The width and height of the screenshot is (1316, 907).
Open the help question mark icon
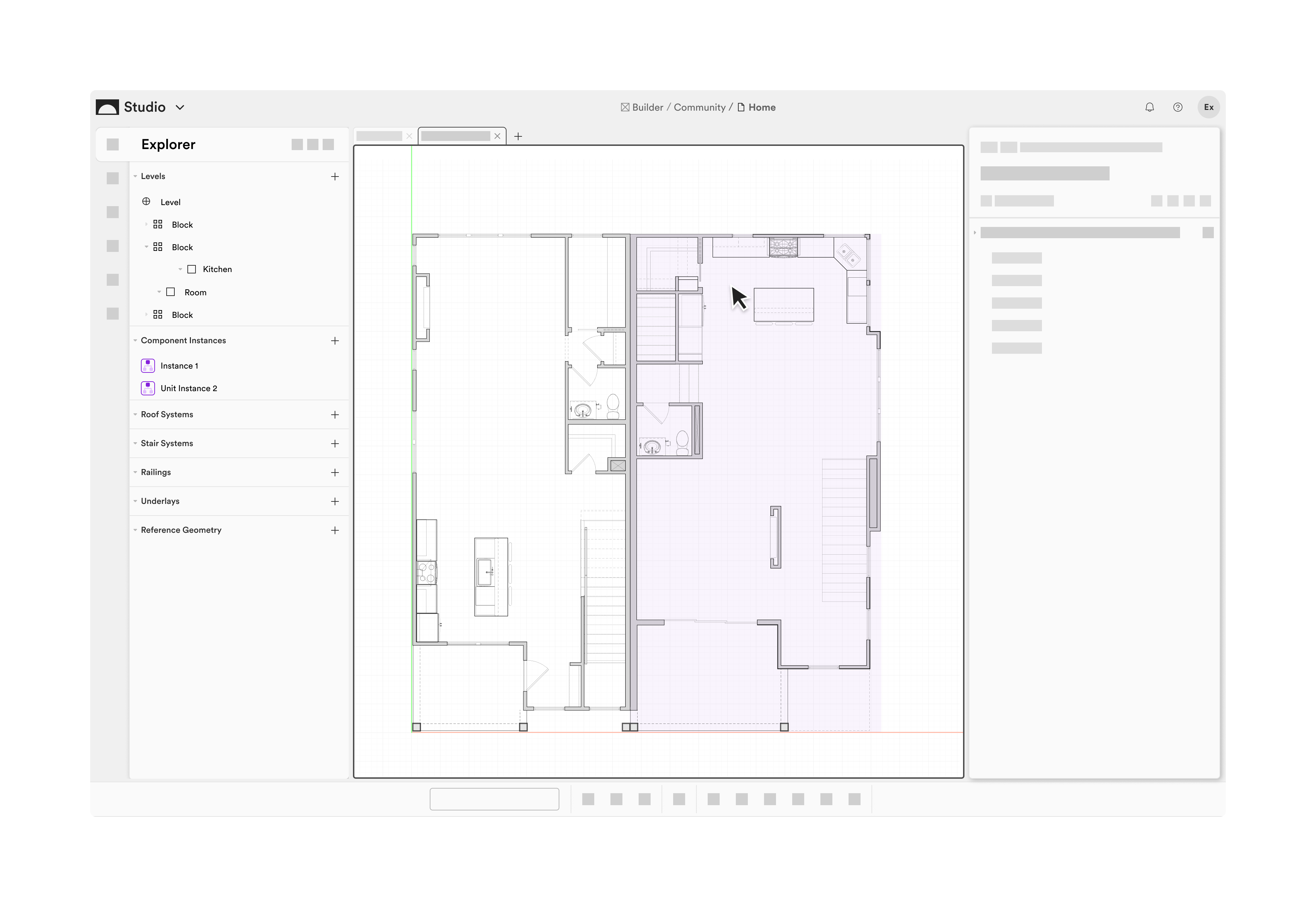[x=1178, y=107]
